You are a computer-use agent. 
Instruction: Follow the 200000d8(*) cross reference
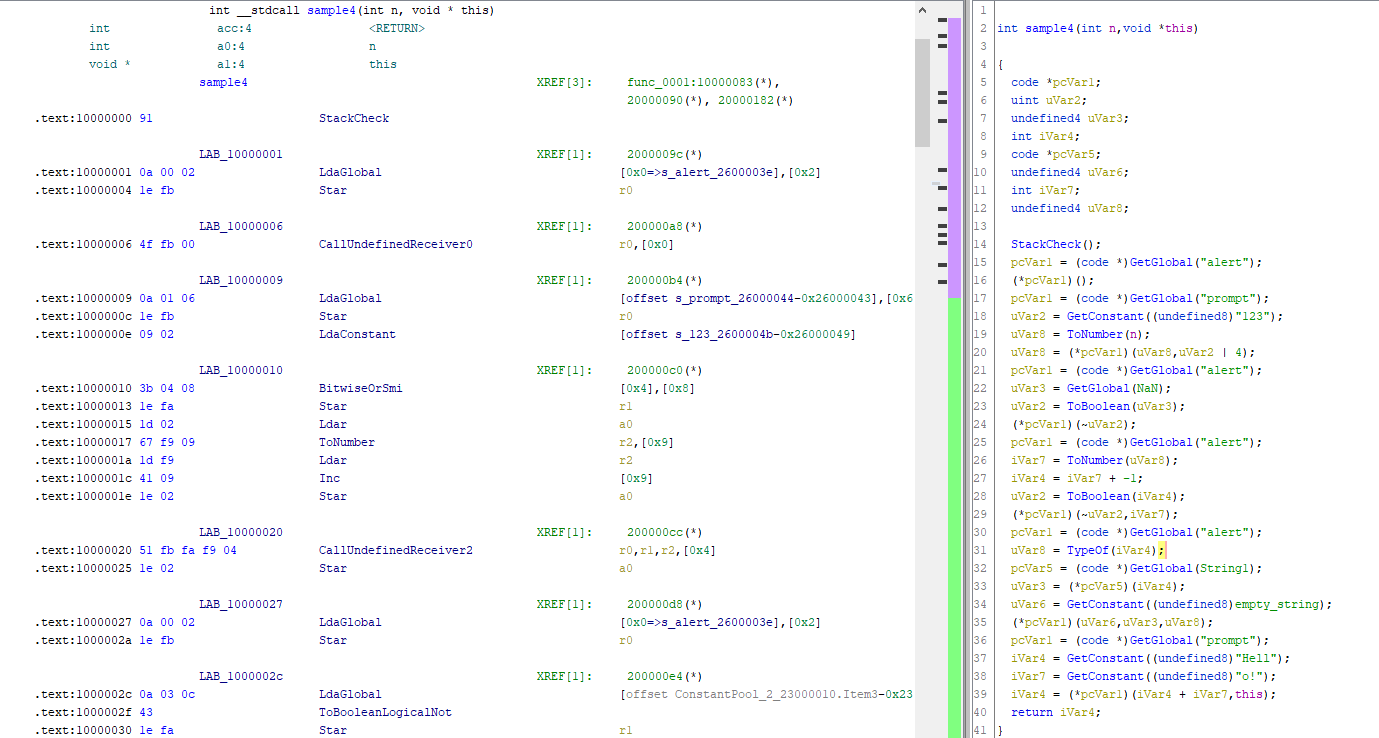(x=665, y=604)
